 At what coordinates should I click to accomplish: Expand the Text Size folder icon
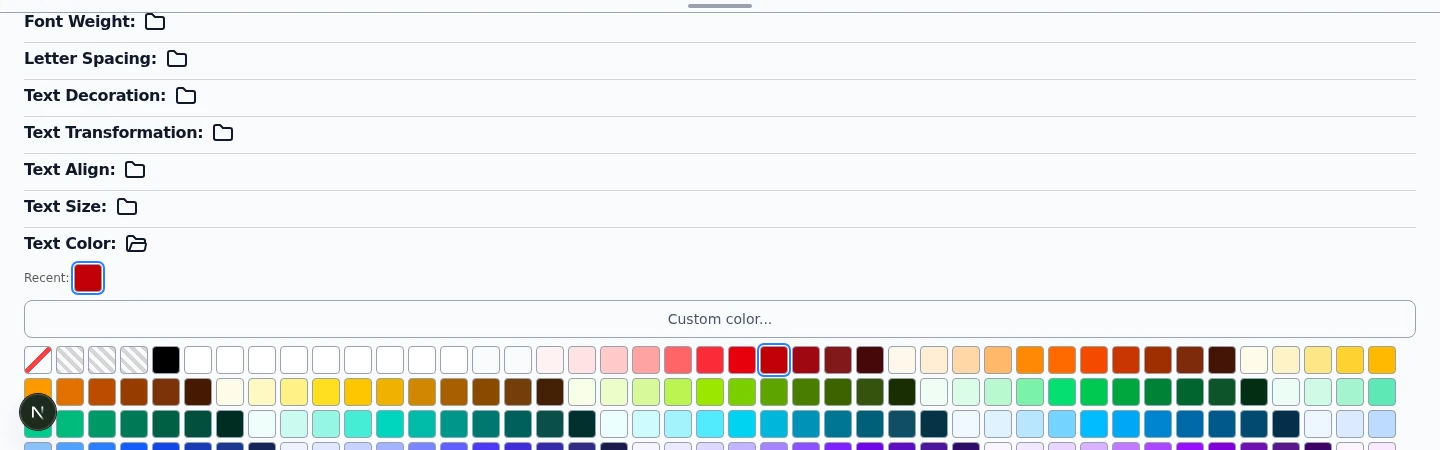(127, 207)
